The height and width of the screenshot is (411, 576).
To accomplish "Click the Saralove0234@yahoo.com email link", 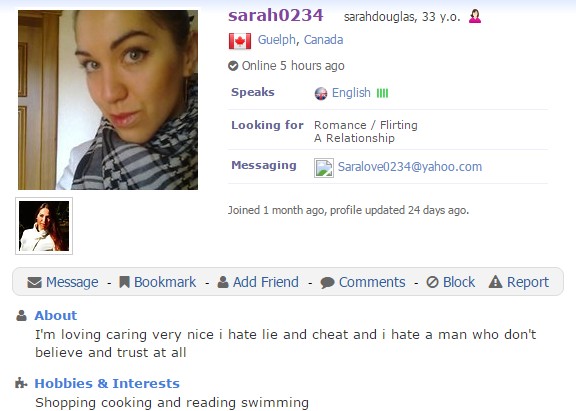I will pos(410,167).
